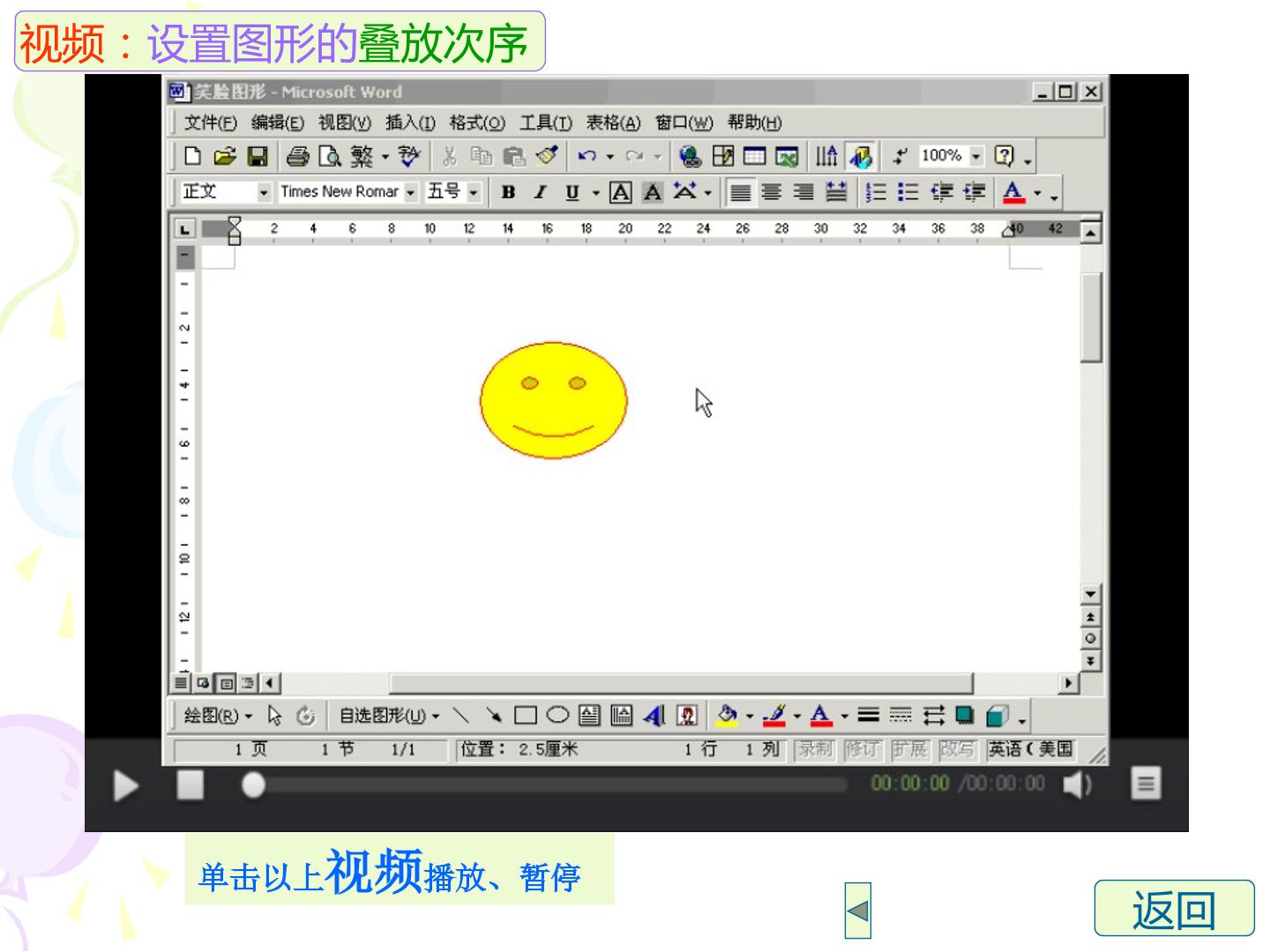Print the document
Screen dimensions: 1270x952
coord(298,157)
